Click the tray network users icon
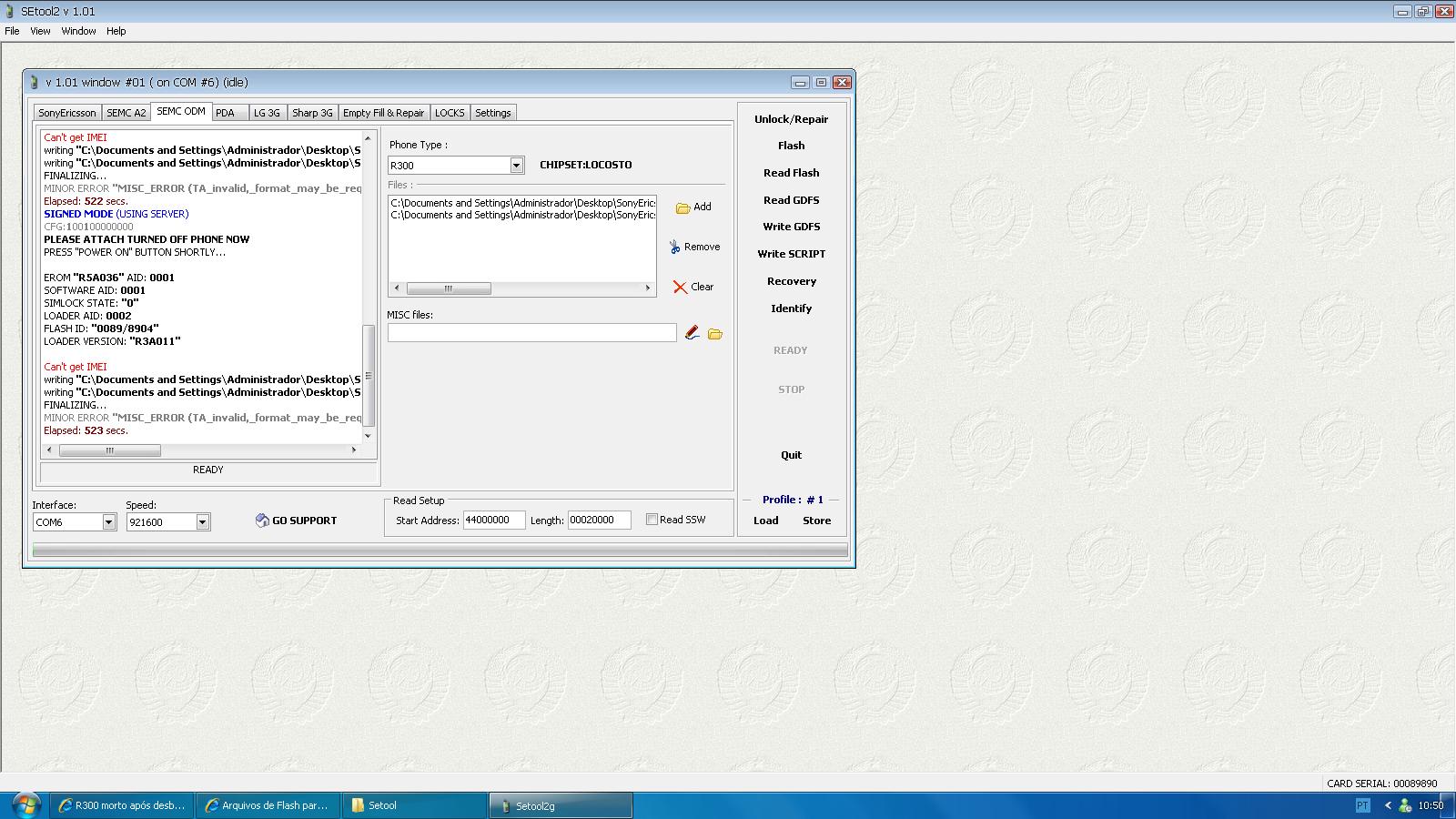This screenshot has height=819, width=1456. [x=1405, y=805]
